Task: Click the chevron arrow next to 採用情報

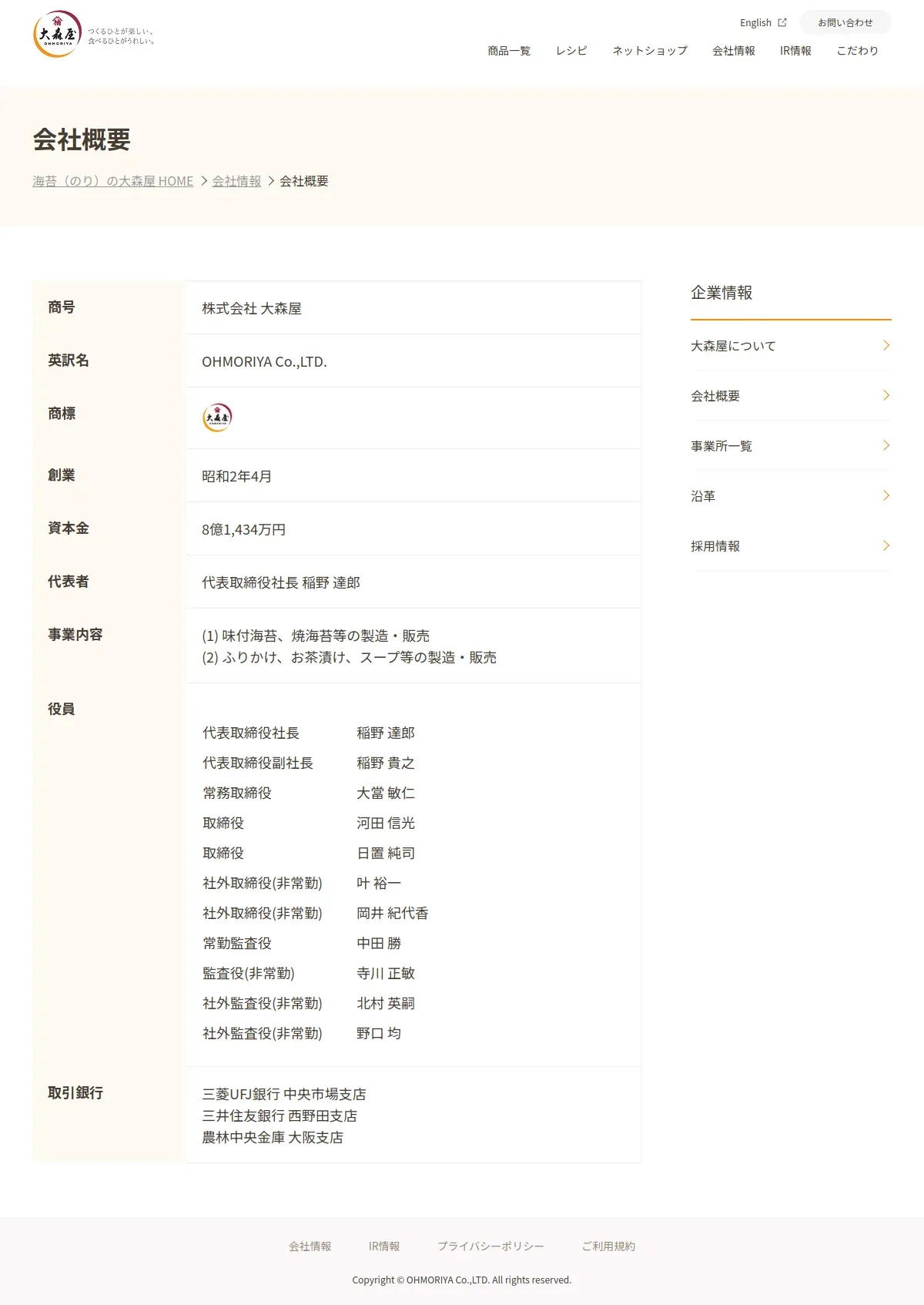Action: click(x=886, y=545)
